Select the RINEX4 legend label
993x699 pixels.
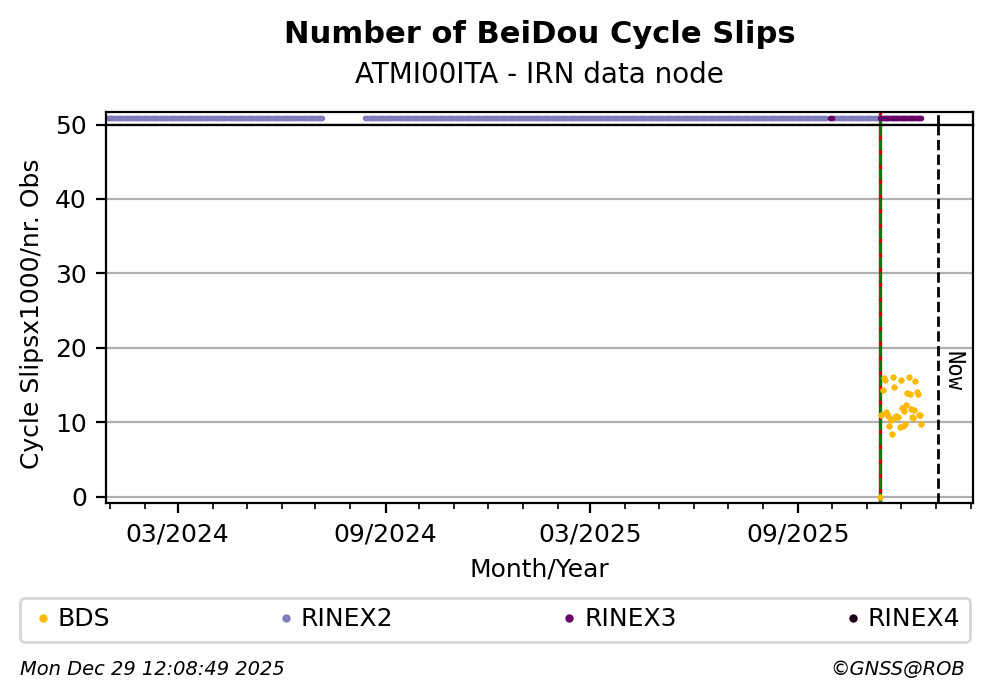pyautogui.click(x=913, y=619)
